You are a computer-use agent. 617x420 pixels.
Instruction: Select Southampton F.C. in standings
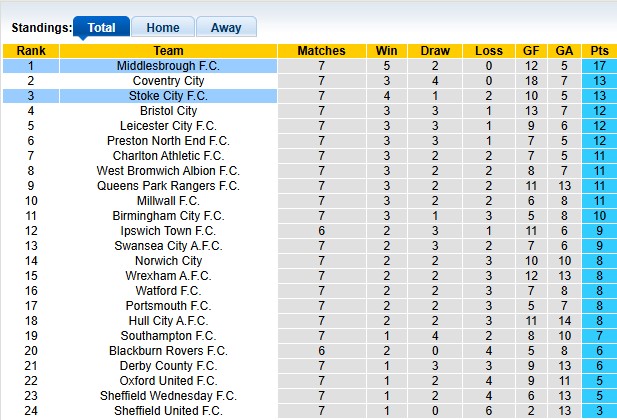tap(168, 336)
